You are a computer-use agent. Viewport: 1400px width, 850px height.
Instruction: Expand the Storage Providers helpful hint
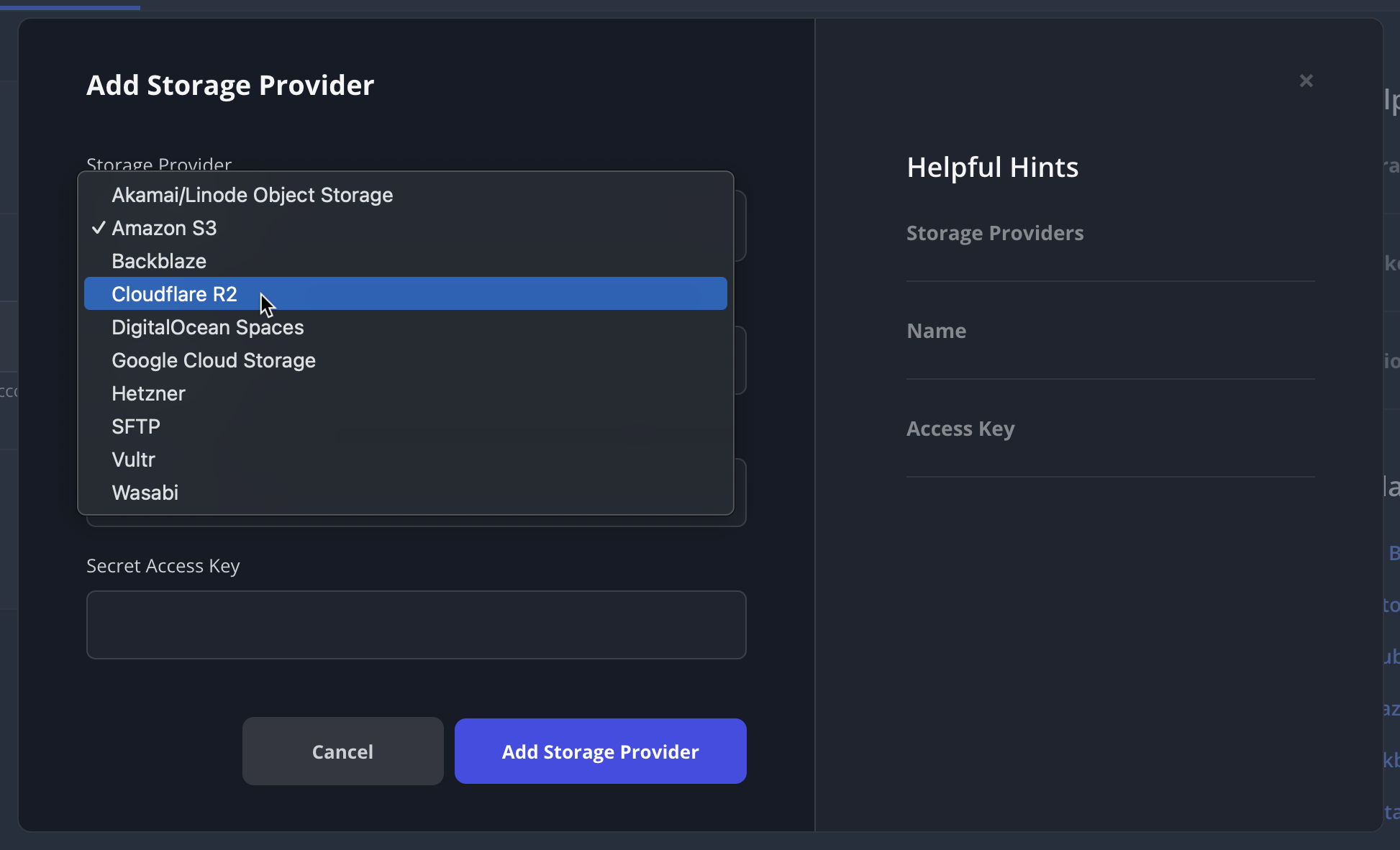click(x=995, y=232)
